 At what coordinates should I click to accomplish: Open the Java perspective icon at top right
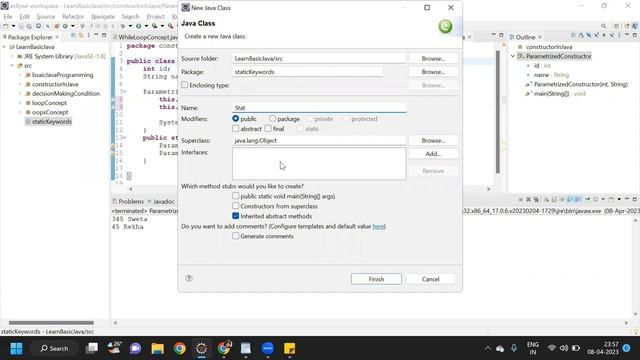(x=635, y=26)
